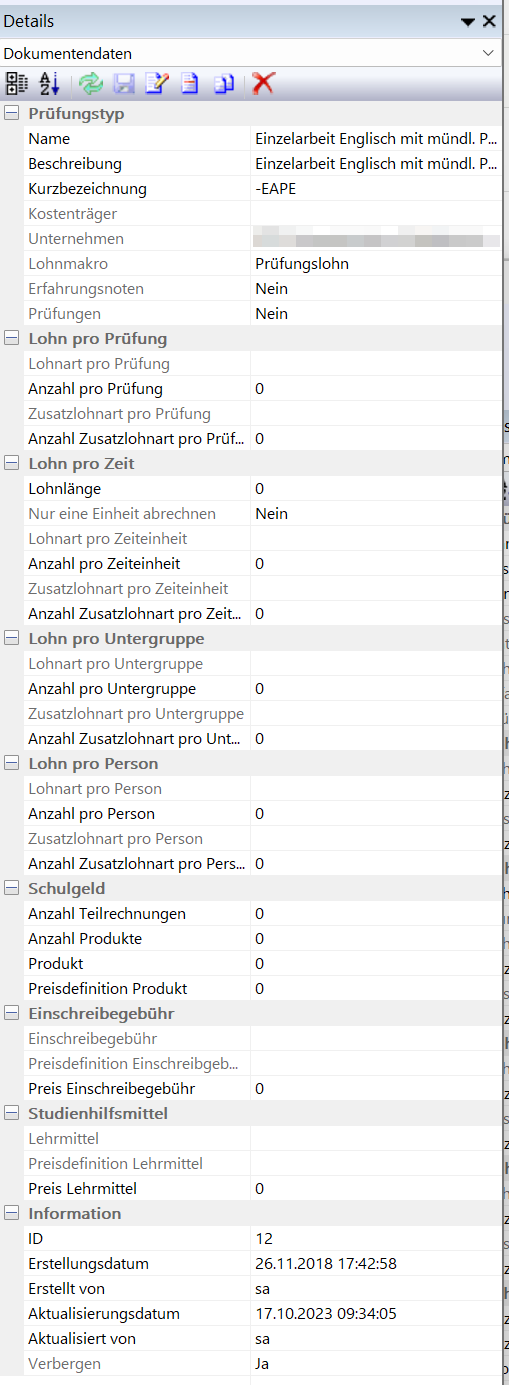Collapse the Studienhilfsmittel section
Screen dimensions: 509x1385
[x=11, y=1114]
